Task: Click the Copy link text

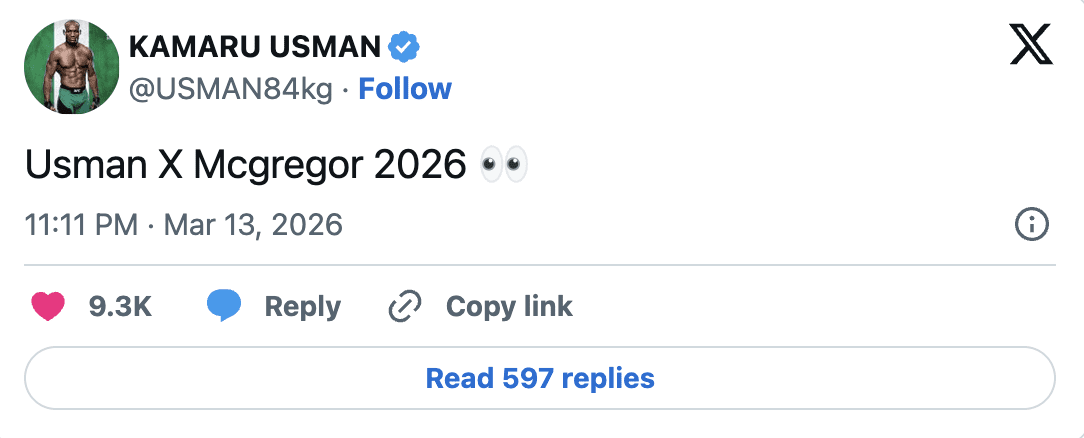Action: [x=509, y=306]
